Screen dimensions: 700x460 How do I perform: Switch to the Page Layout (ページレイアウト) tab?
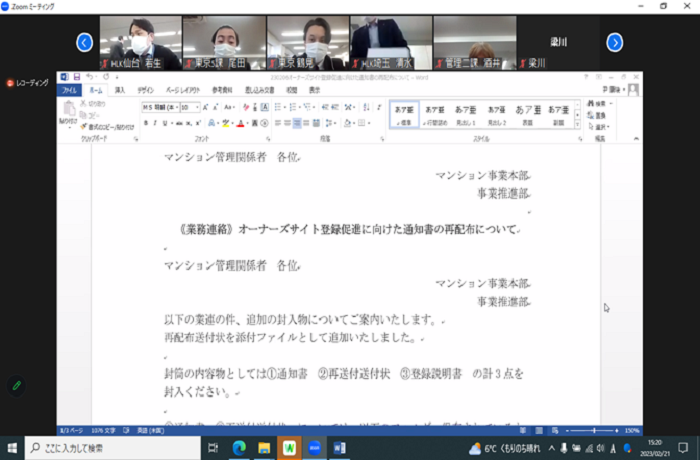183,90
